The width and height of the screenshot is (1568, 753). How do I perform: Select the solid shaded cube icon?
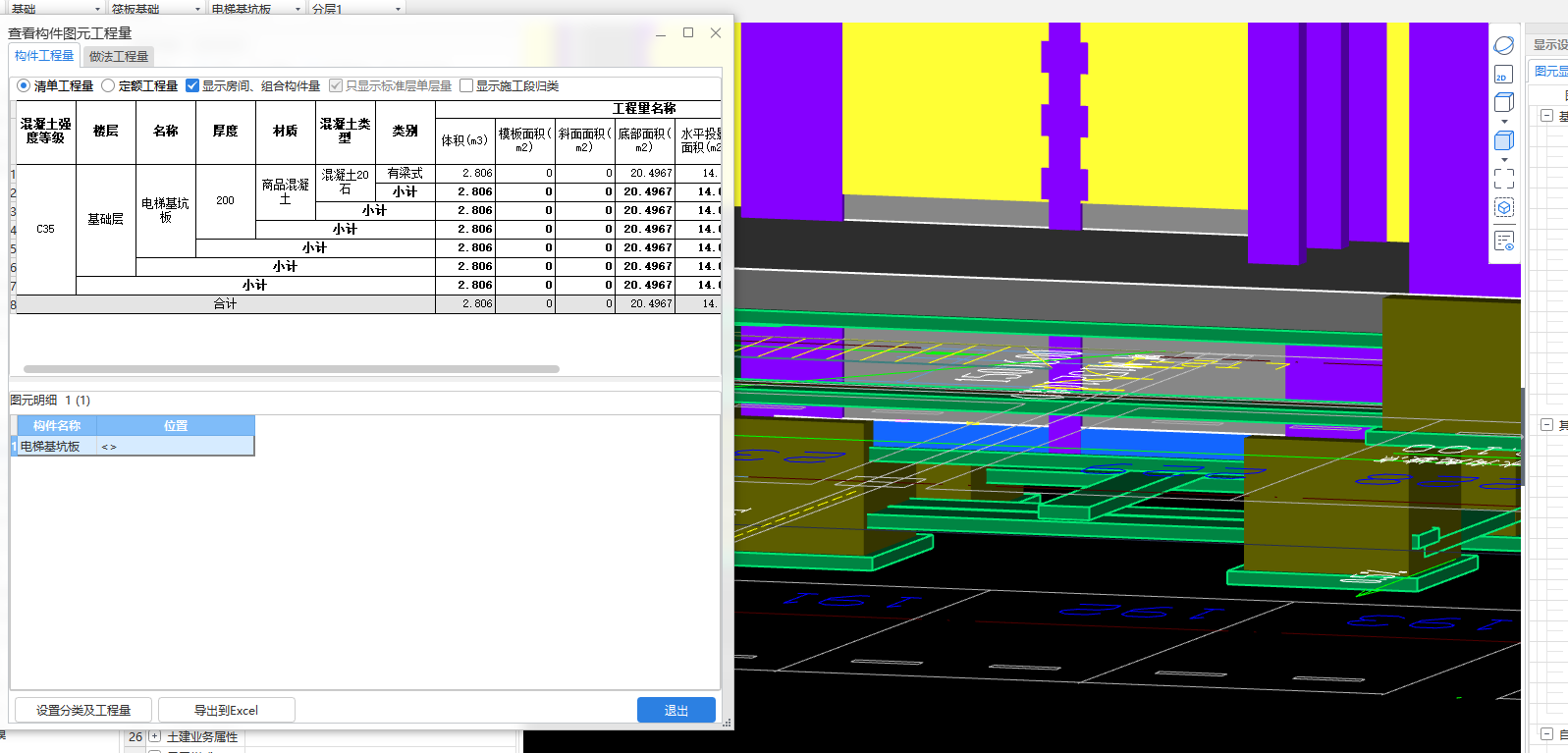[x=1504, y=140]
